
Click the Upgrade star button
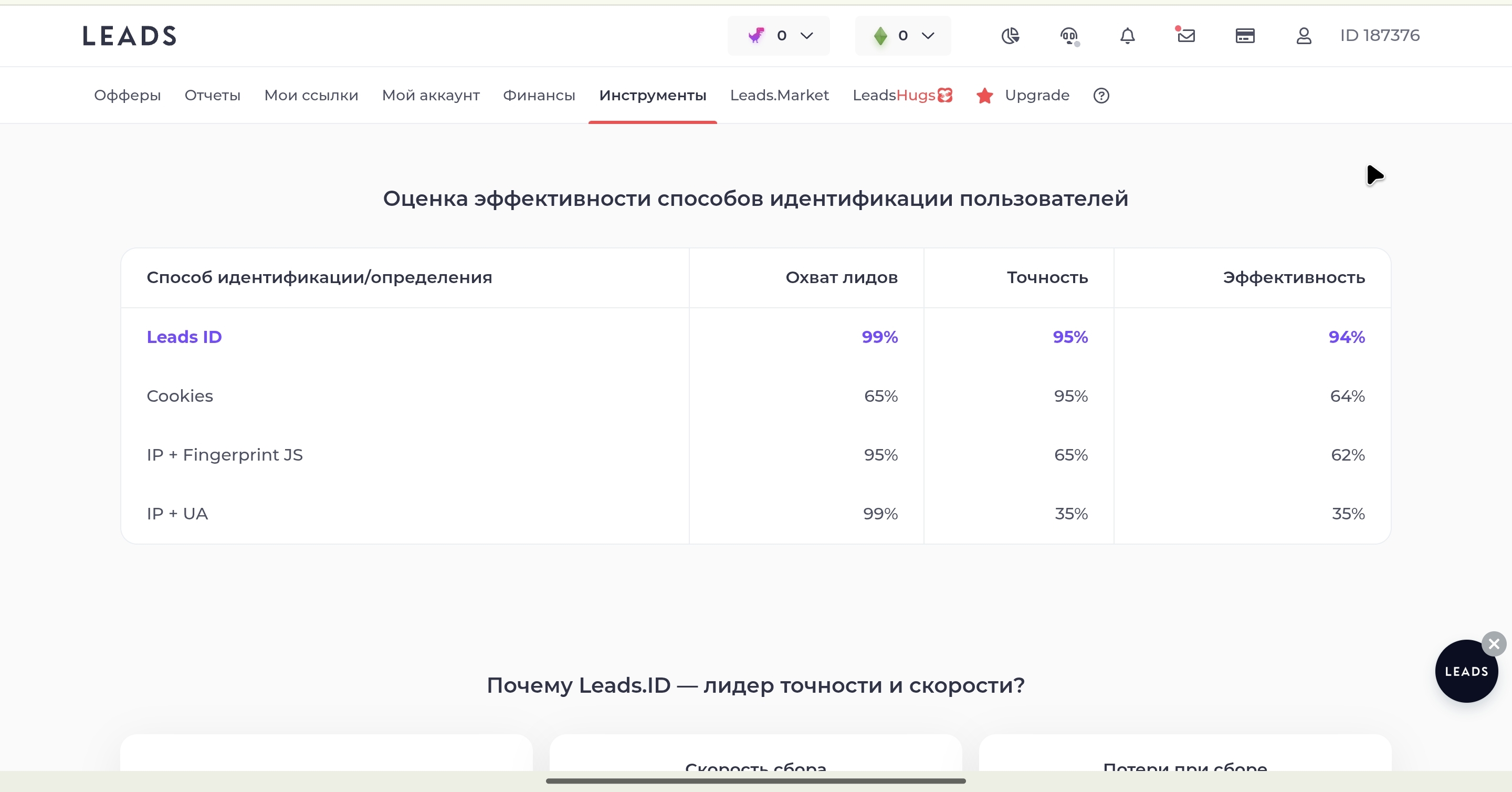(x=1023, y=95)
